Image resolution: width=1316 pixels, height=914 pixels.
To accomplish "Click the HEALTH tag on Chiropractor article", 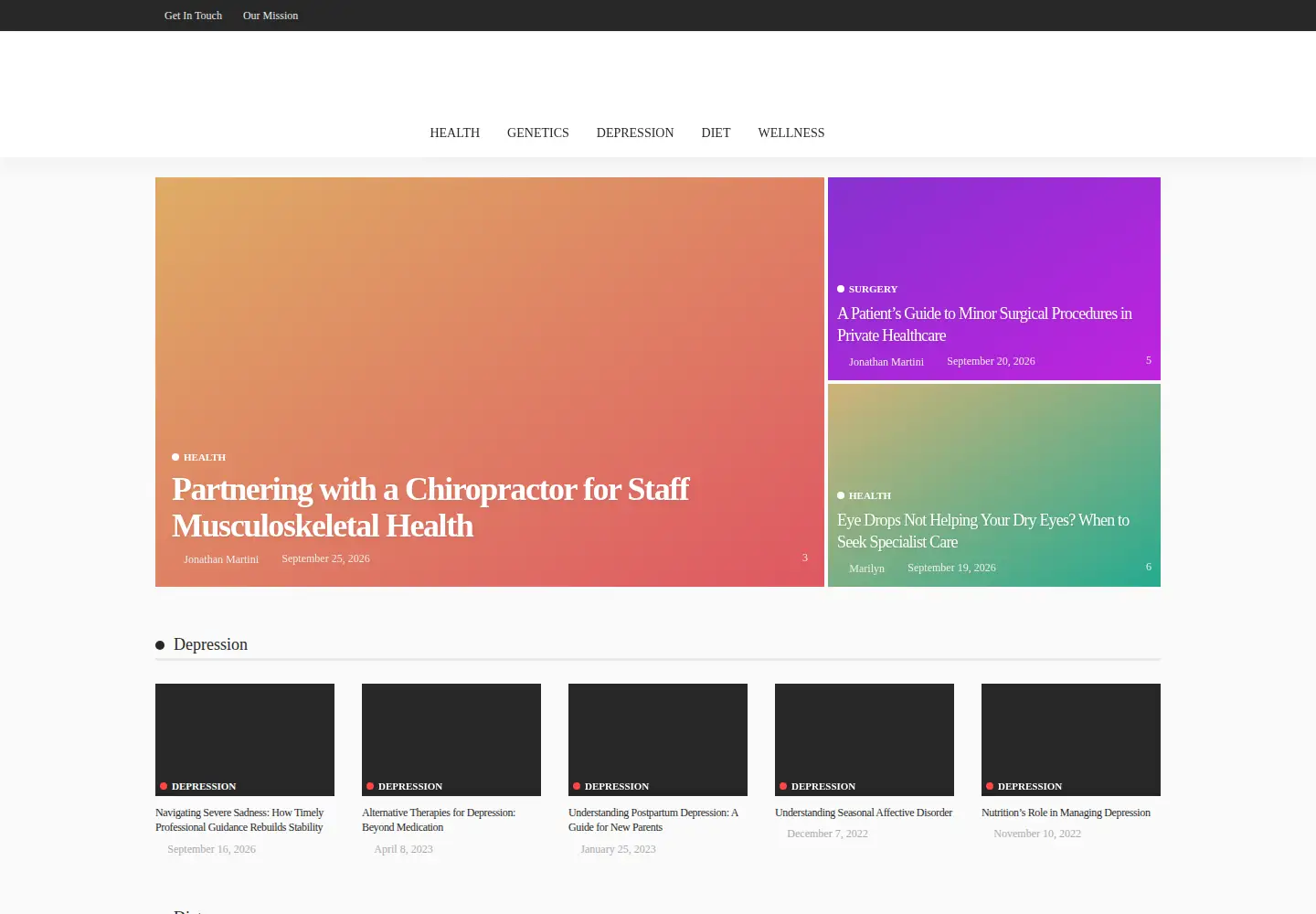I will click(x=205, y=457).
